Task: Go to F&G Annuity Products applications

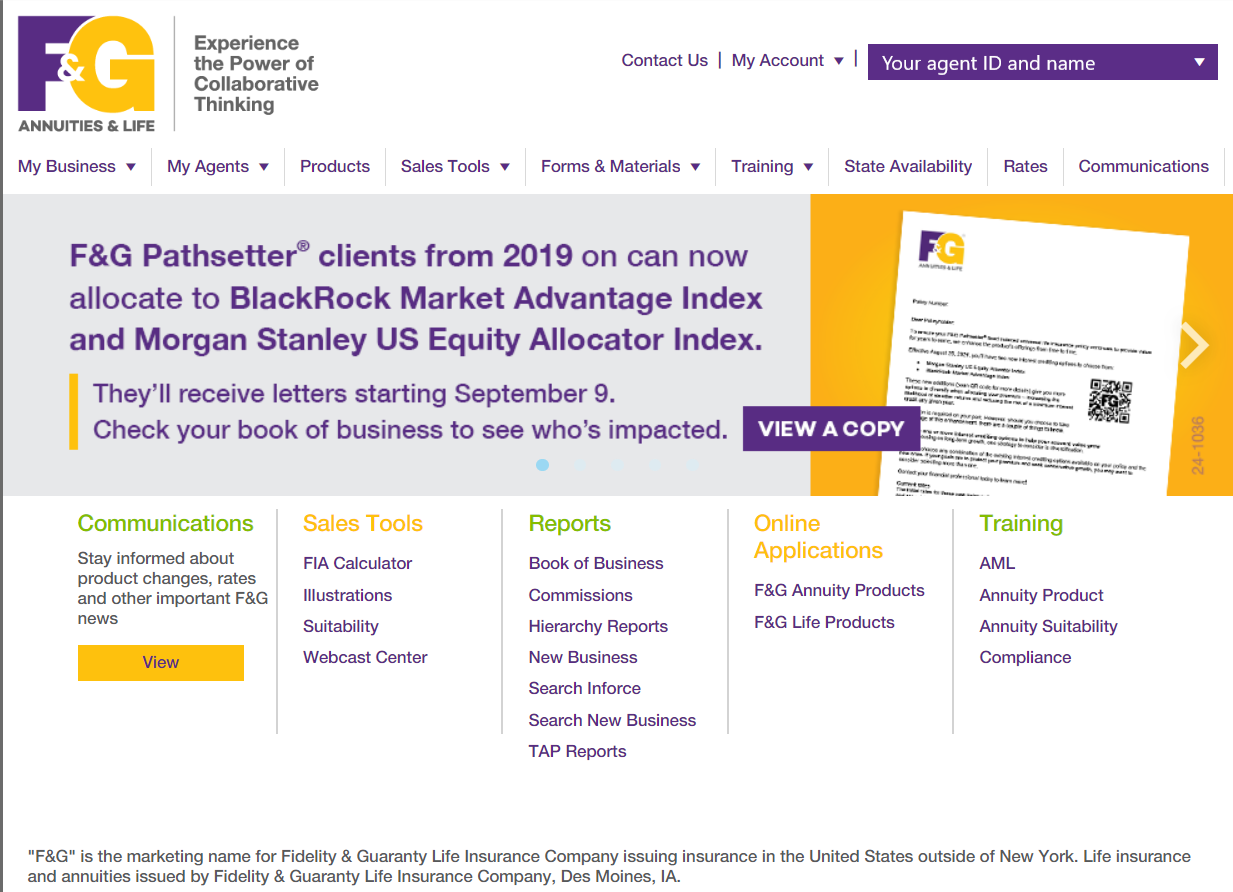Action: pos(839,590)
